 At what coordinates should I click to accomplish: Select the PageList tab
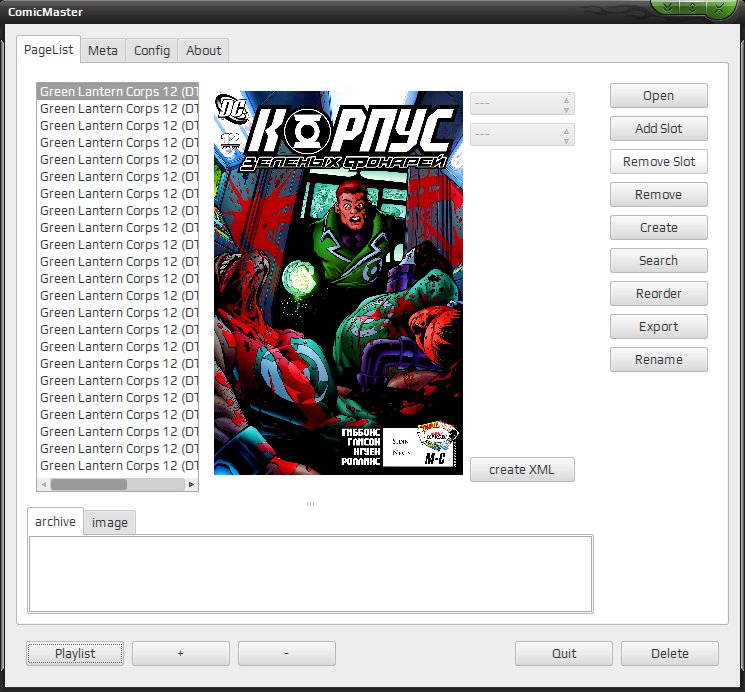coord(48,49)
